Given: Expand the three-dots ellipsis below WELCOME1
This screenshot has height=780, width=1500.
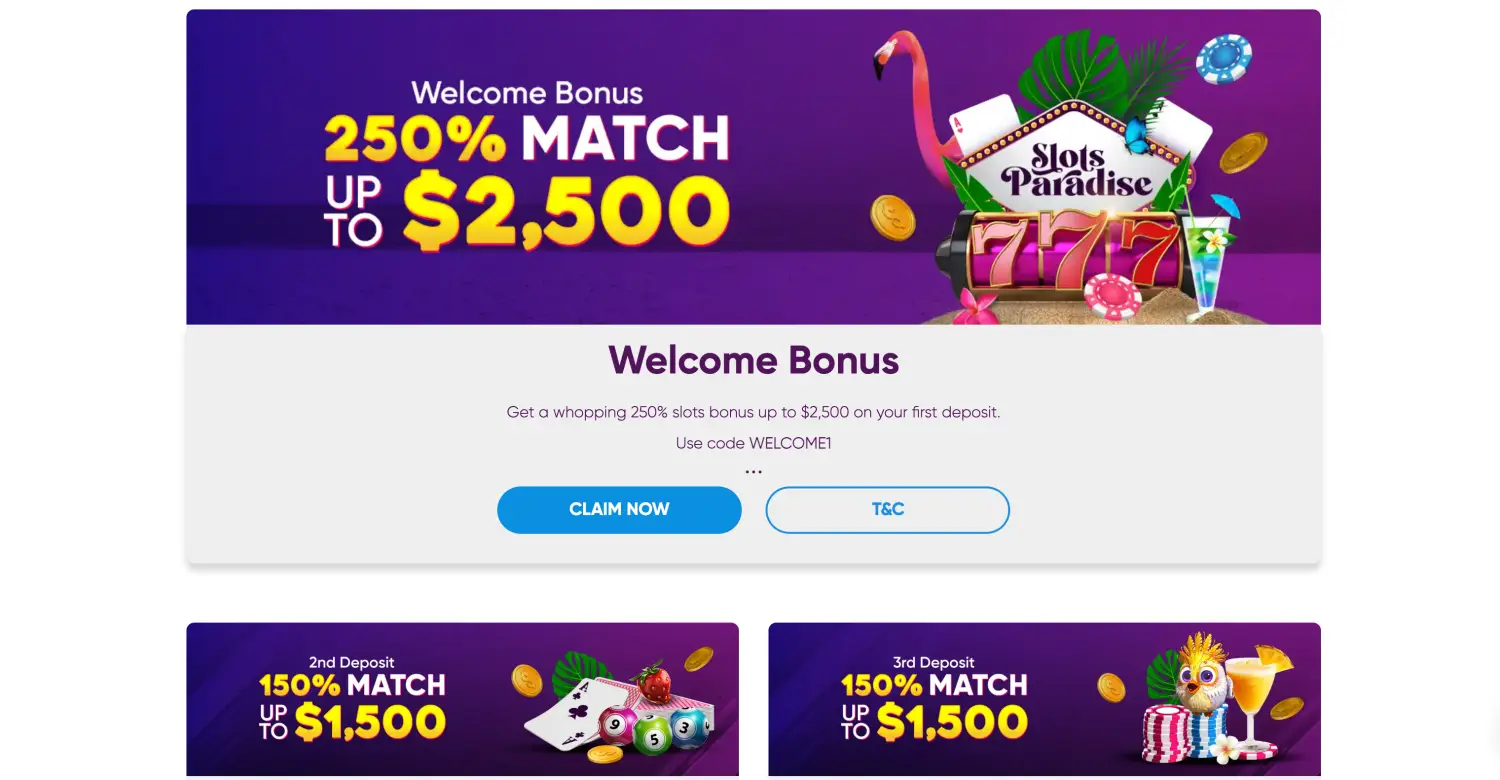Looking at the screenshot, I should (x=753, y=472).
